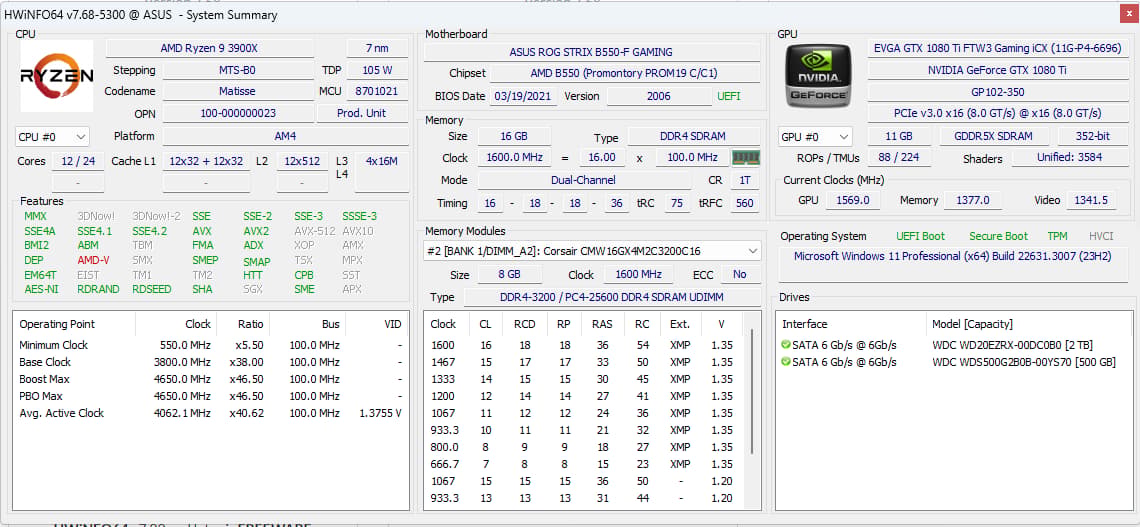Select the PBO Max row
Viewport: 1140px width, 527px height.
(211, 396)
